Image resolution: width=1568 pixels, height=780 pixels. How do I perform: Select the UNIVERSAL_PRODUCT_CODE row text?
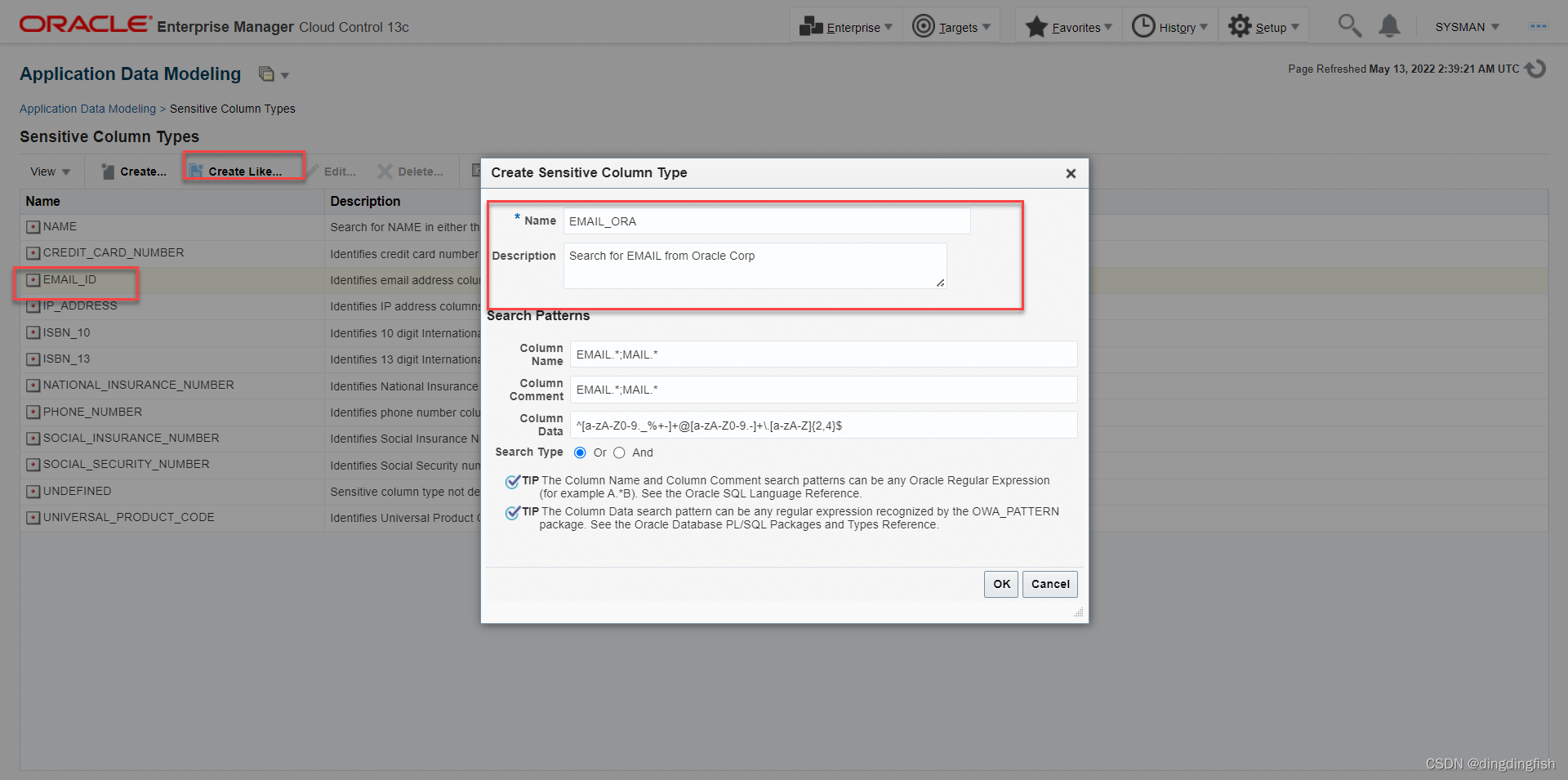128,517
